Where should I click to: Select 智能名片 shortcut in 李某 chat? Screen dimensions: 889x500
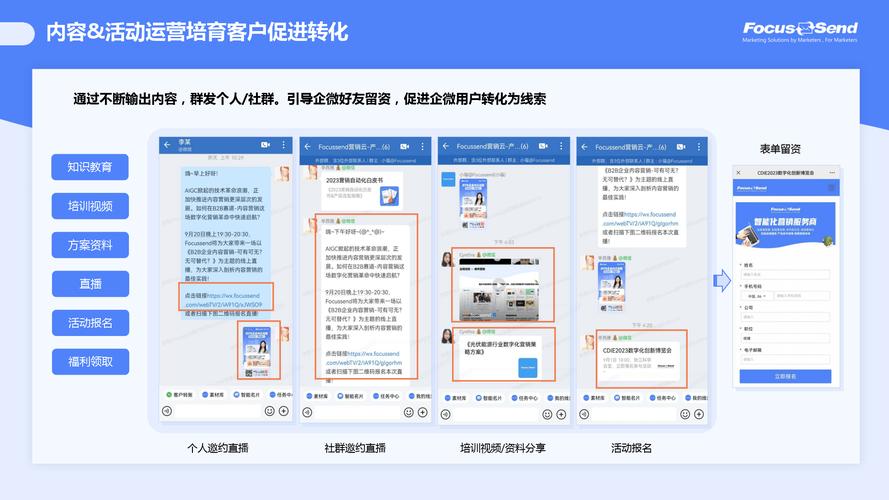(247, 395)
